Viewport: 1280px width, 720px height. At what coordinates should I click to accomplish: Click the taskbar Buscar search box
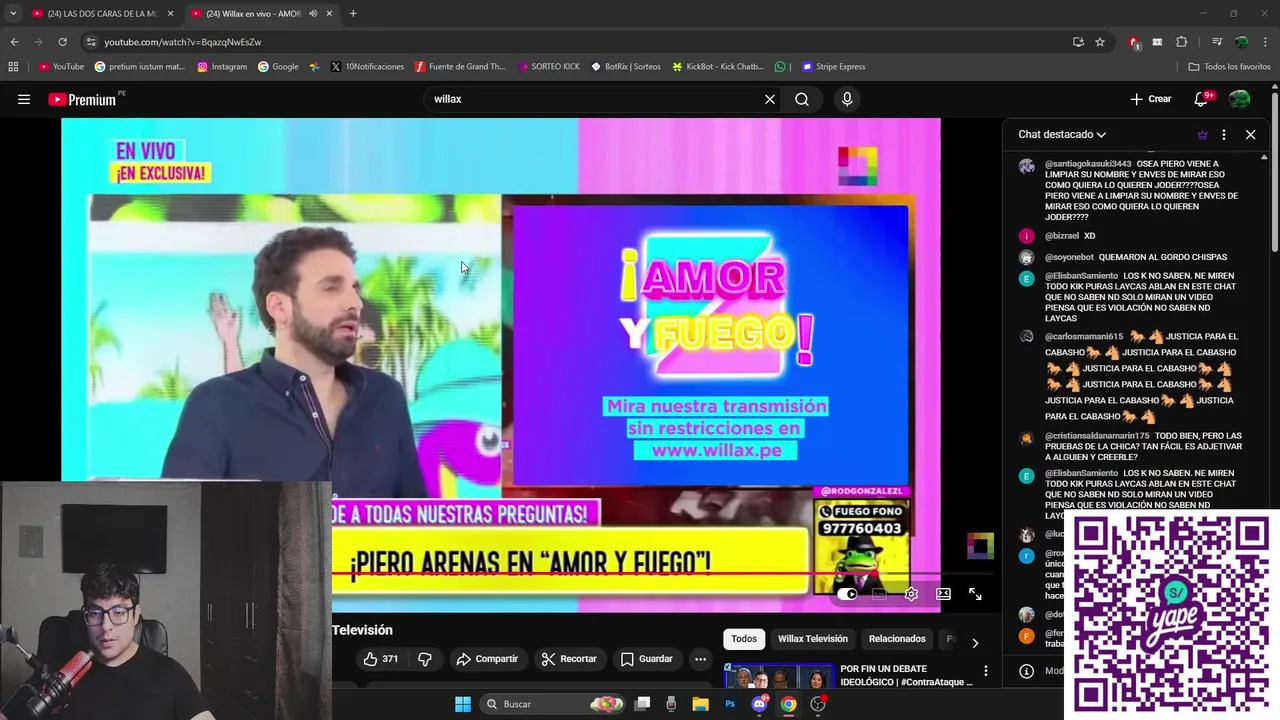click(552, 704)
